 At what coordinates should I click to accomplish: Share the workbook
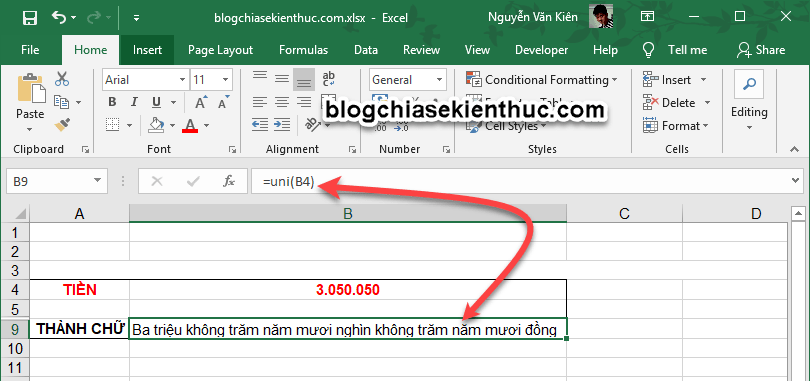[x=761, y=50]
